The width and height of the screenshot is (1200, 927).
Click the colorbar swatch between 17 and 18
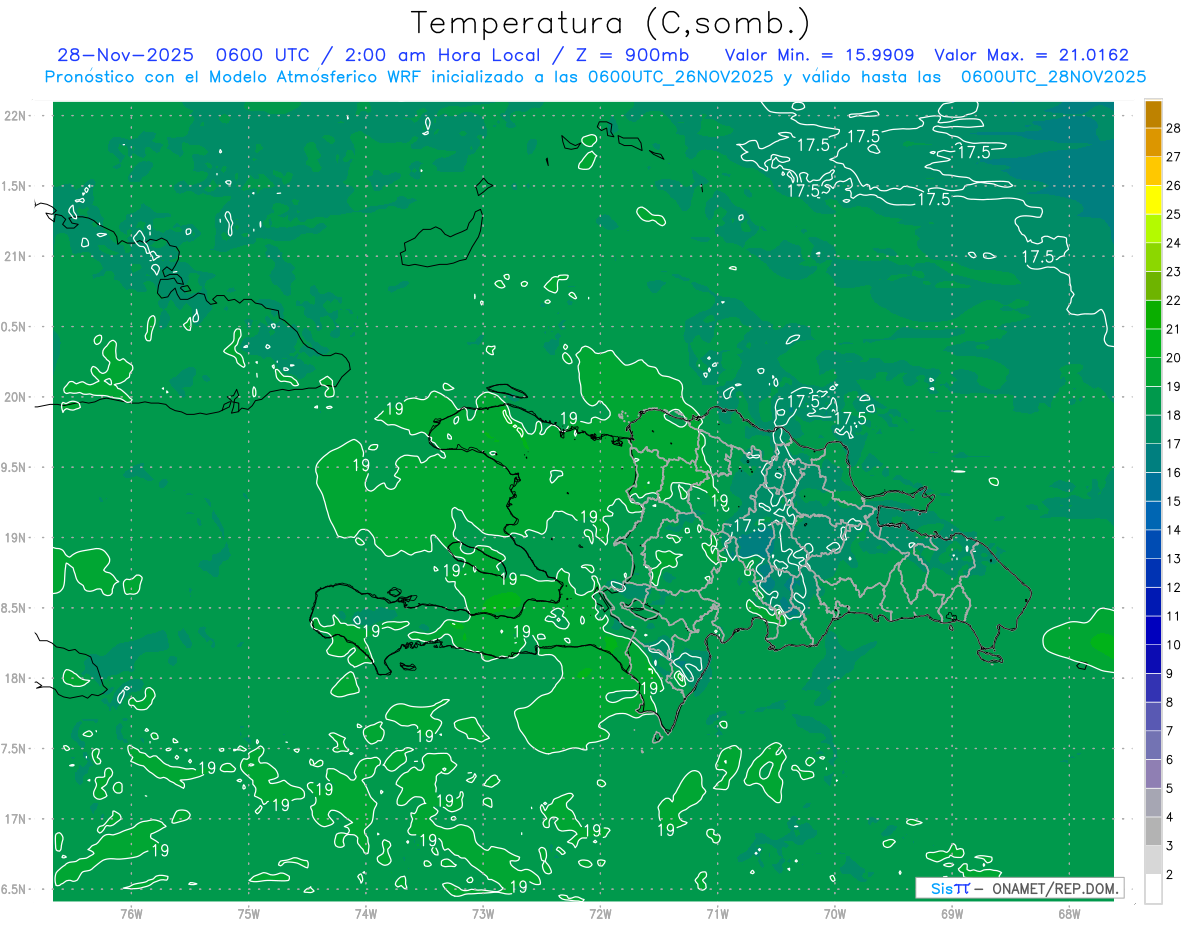[x=1153, y=429]
